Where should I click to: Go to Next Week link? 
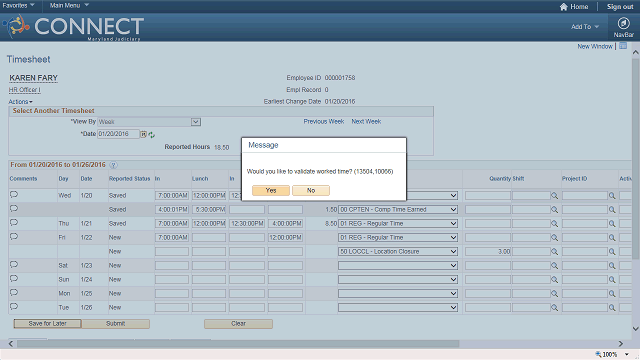point(366,122)
